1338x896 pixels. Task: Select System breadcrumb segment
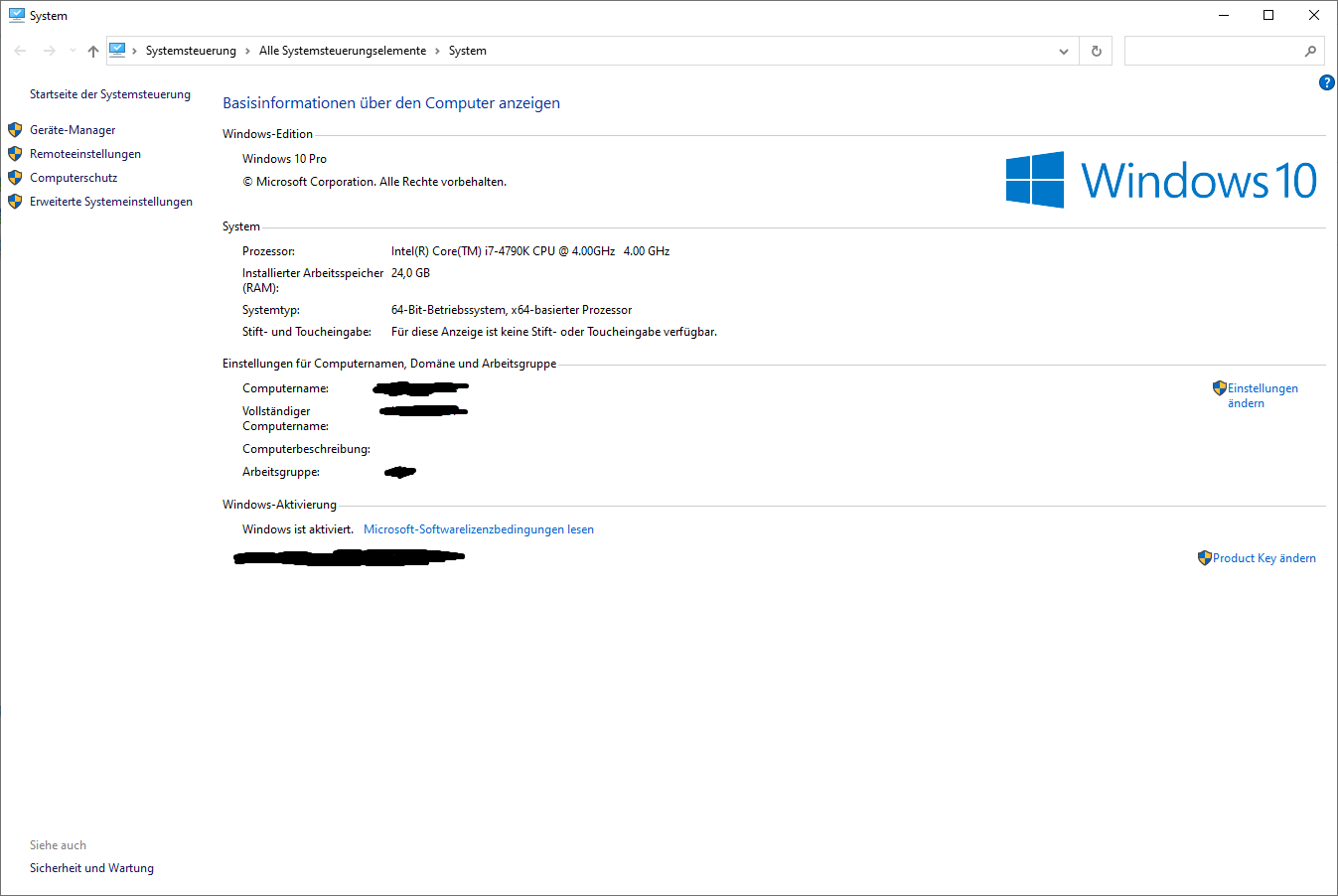[467, 51]
